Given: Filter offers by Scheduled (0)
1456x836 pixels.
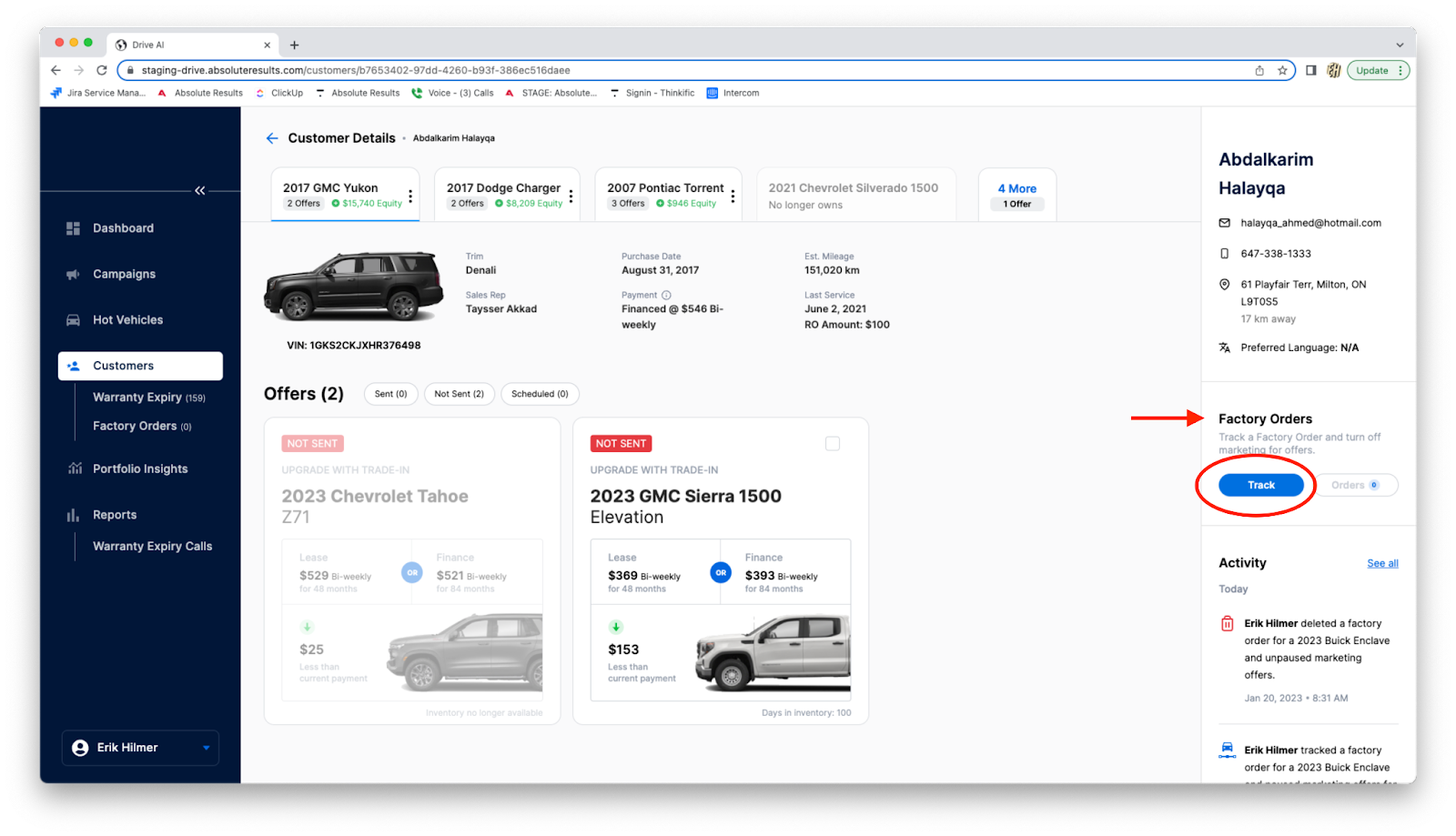Looking at the screenshot, I should (540, 394).
